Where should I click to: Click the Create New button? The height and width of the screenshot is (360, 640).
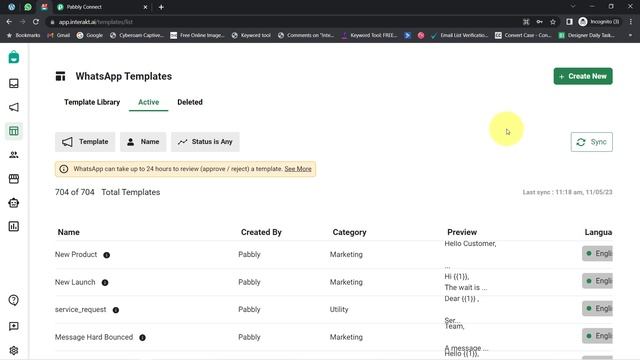[x=583, y=76]
